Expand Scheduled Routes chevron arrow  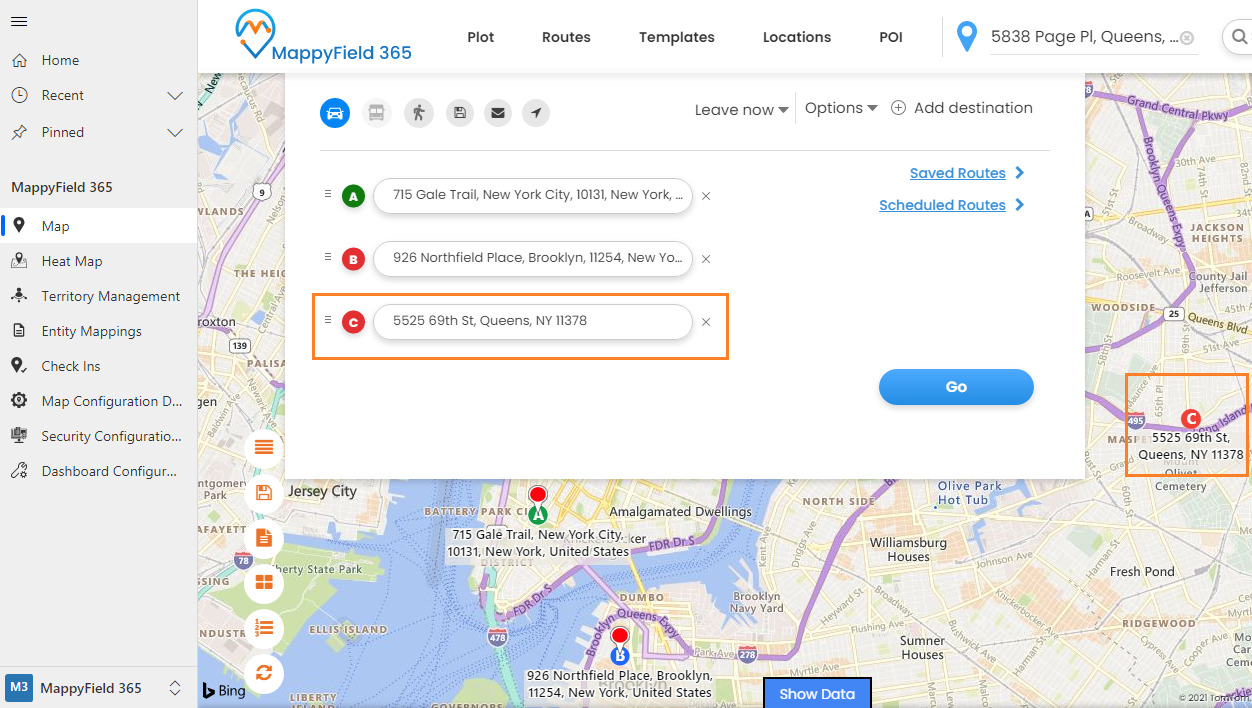pyautogui.click(x=1019, y=205)
